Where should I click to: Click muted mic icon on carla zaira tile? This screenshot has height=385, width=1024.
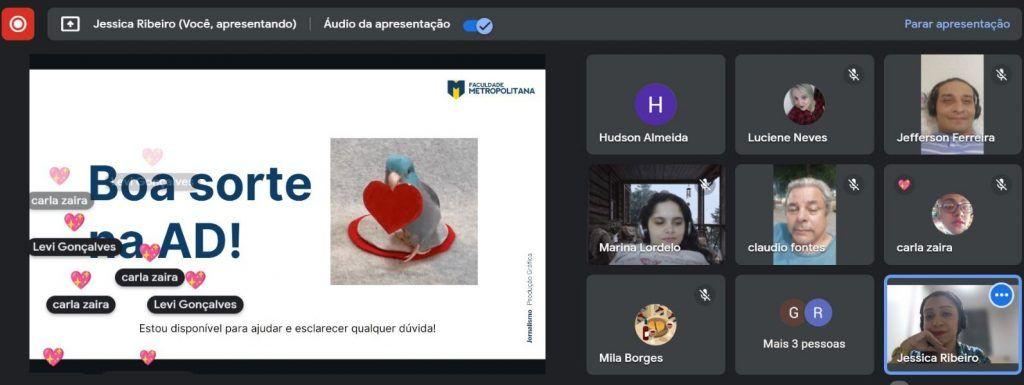[1001, 185]
